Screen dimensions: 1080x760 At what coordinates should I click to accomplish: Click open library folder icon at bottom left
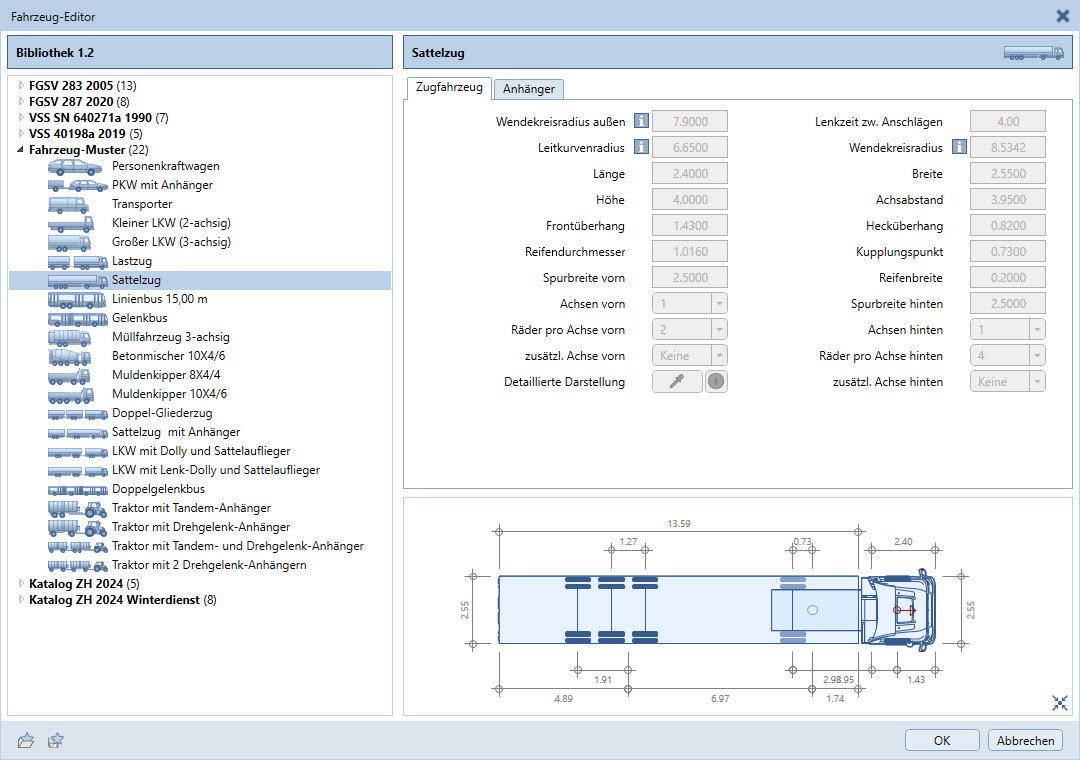click(x=27, y=741)
